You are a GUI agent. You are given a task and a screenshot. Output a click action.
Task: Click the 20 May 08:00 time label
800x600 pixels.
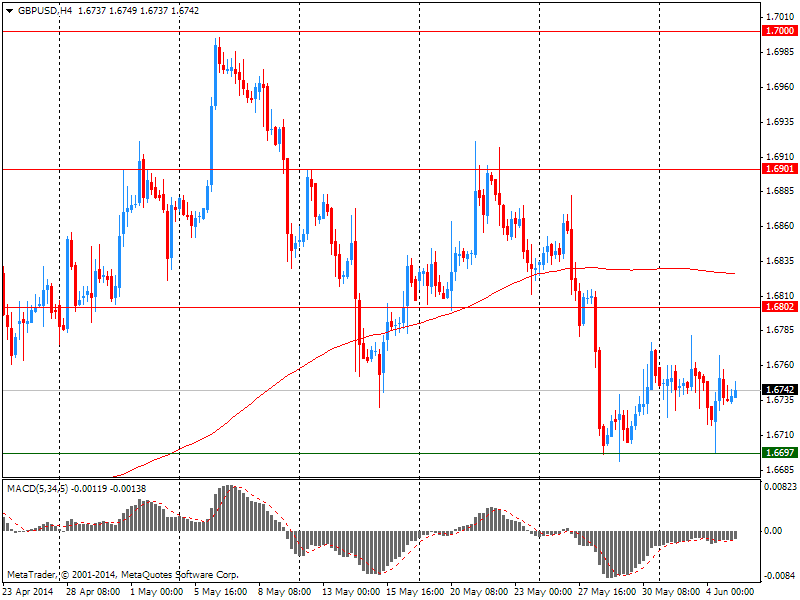coord(479,592)
